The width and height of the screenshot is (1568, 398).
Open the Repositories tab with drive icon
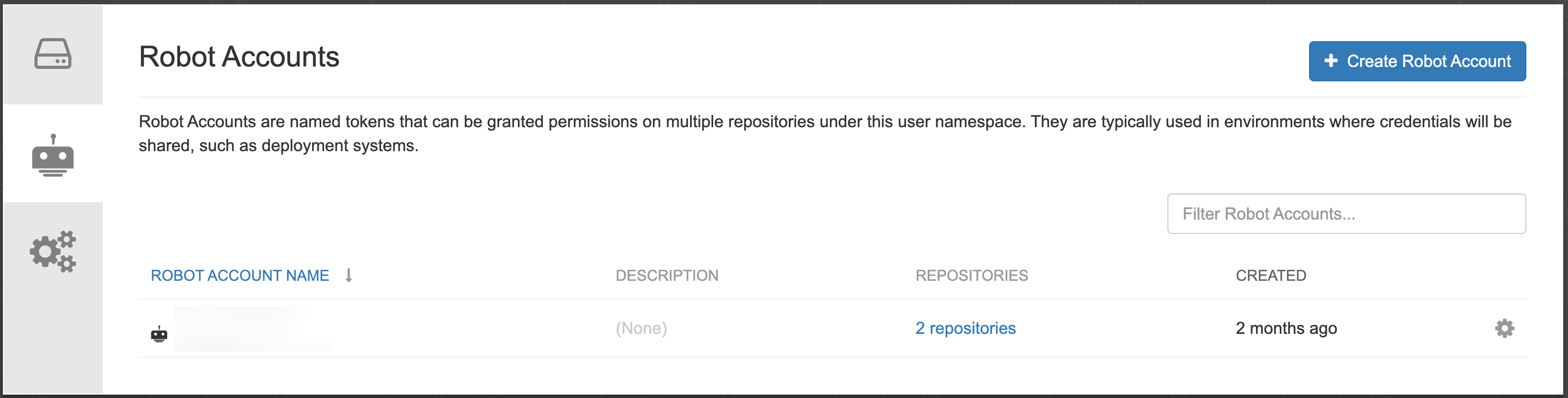tap(53, 54)
